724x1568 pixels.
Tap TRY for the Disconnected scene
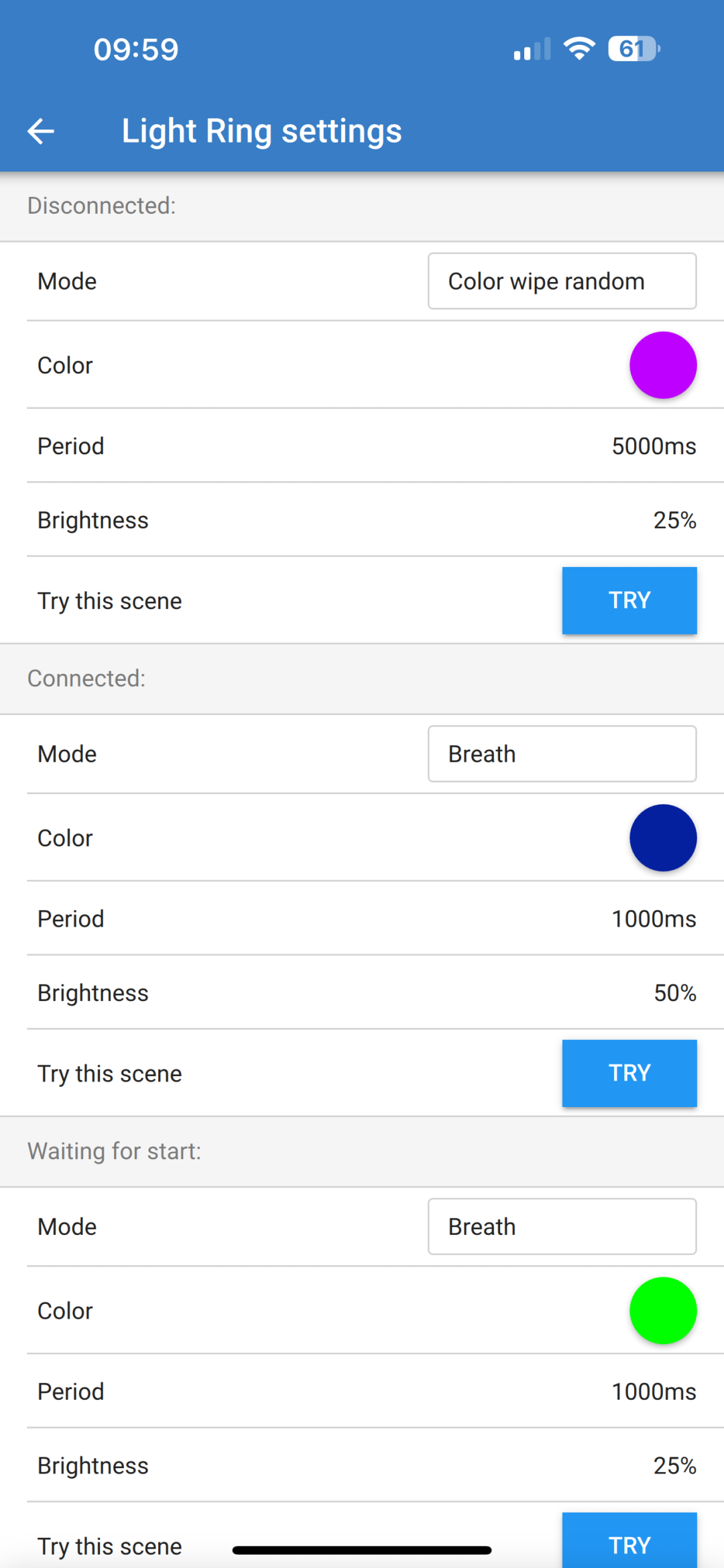pos(629,600)
